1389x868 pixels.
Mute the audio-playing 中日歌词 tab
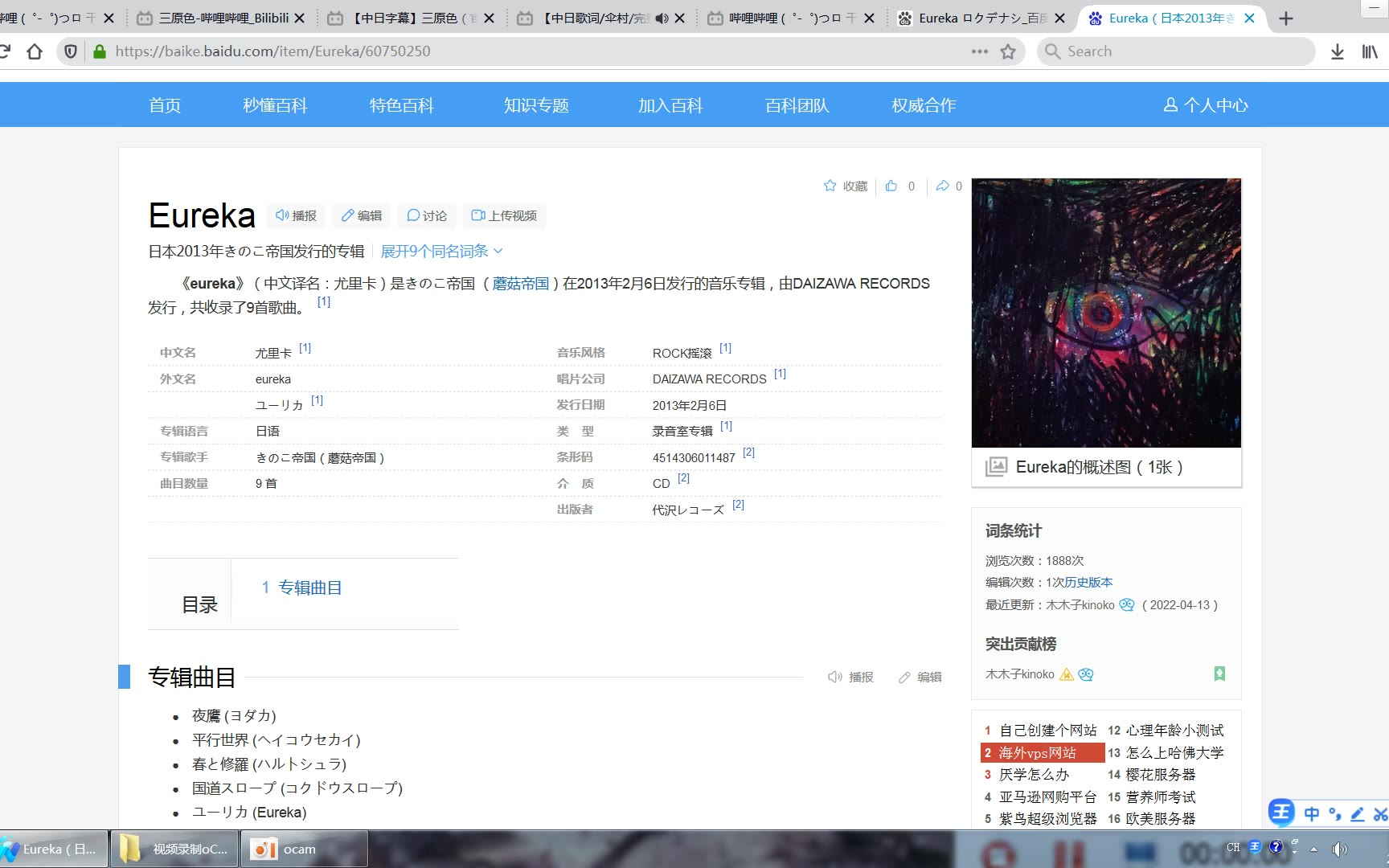tap(662, 18)
